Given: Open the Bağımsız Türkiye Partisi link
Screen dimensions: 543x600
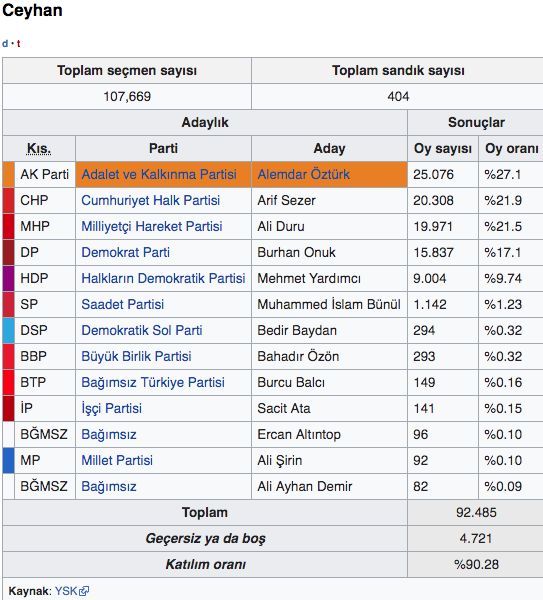Looking at the screenshot, I should click(153, 383).
